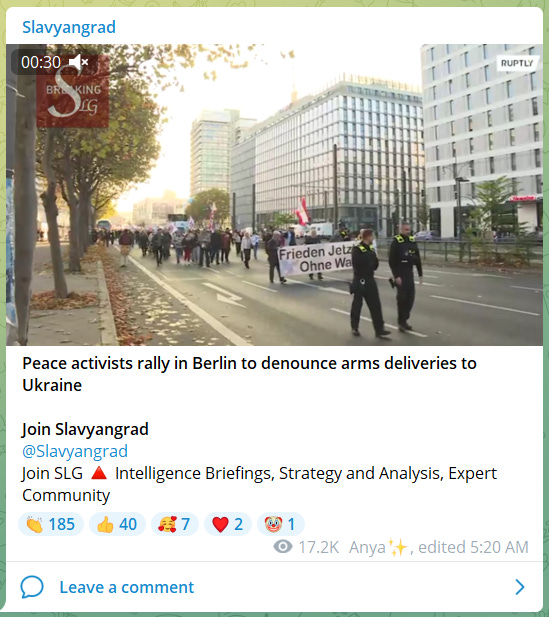The width and height of the screenshot is (549, 617).
Task: Toggle the smiling hearts face reaction
Action: pos(175,524)
